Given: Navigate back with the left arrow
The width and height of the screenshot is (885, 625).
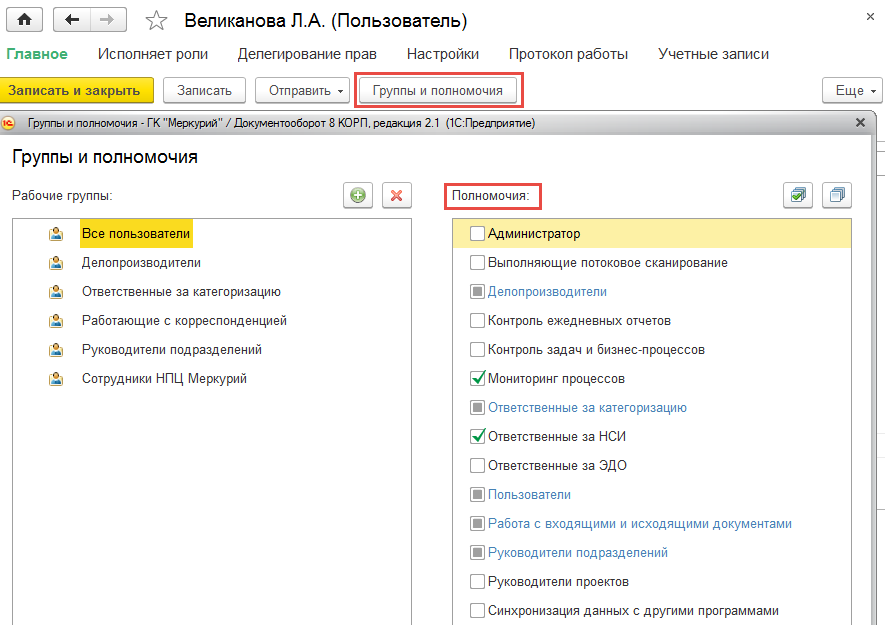Looking at the screenshot, I should coord(72,20).
